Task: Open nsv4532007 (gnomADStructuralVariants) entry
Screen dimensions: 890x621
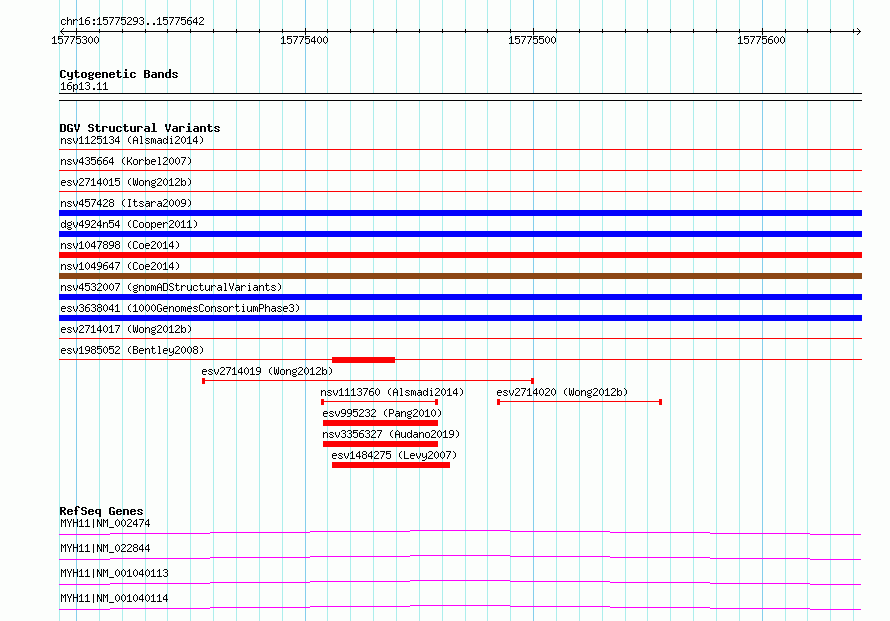Action: pos(171,287)
